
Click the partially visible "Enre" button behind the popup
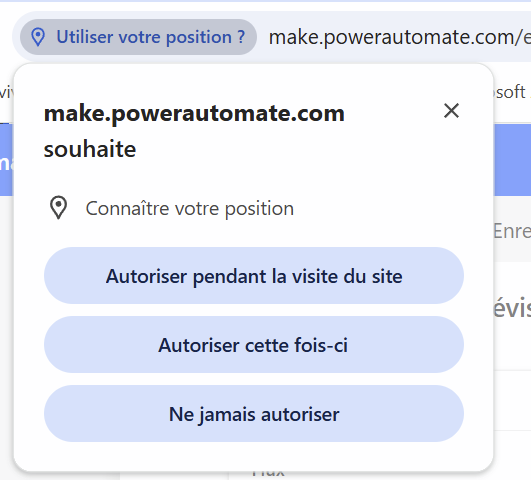(x=512, y=231)
